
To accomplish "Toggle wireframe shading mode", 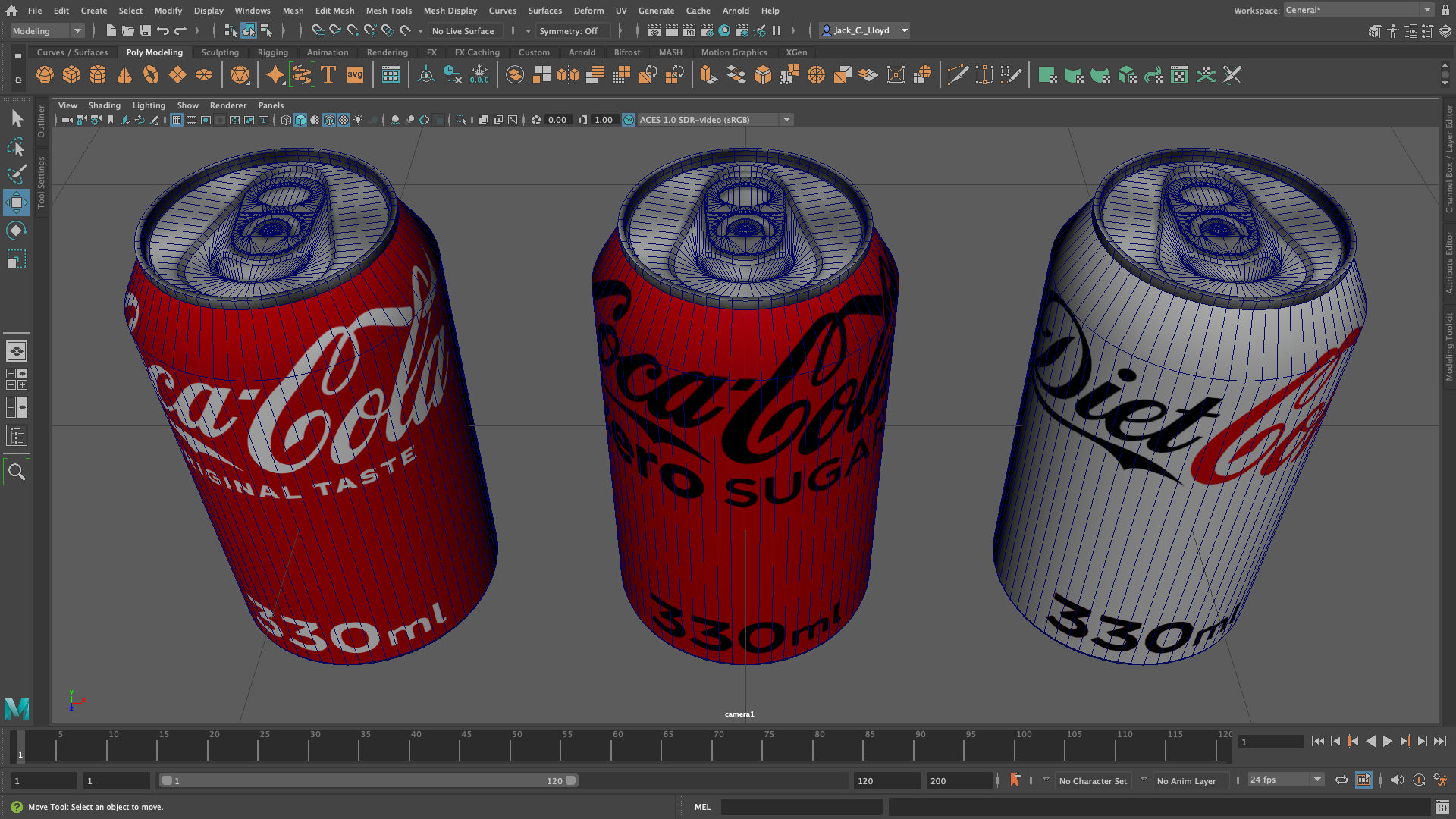I will [286, 120].
